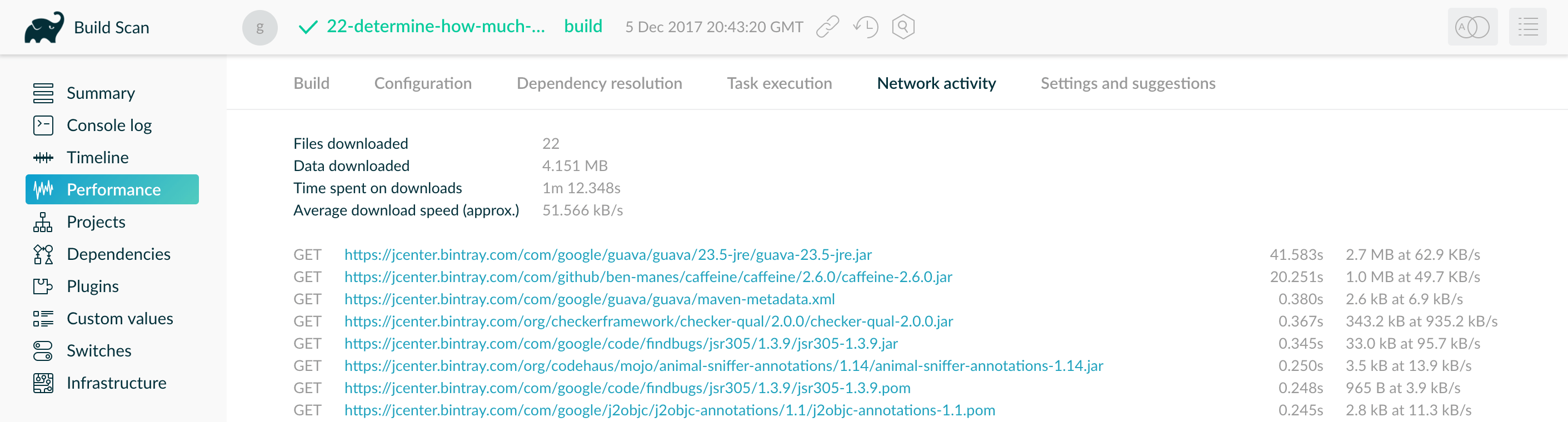Viewport: 1568px width, 422px height.
Task: Switch to the Dependency resolution tab
Action: click(598, 83)
